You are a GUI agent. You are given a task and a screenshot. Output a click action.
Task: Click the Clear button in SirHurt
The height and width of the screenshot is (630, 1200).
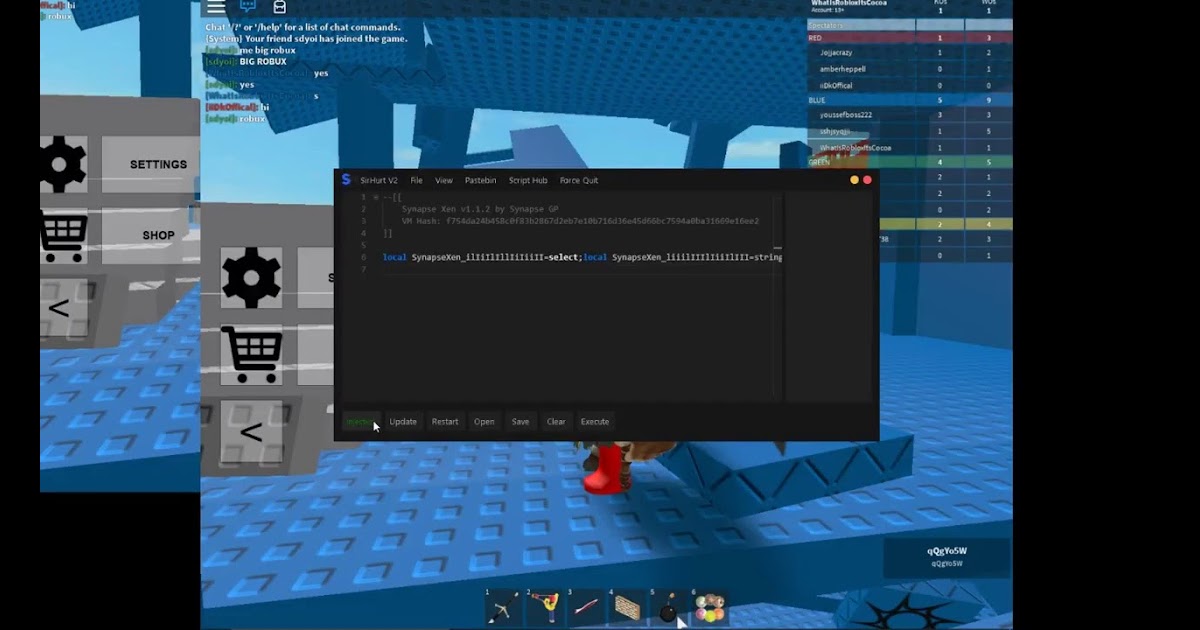click(x=556, y=422)
